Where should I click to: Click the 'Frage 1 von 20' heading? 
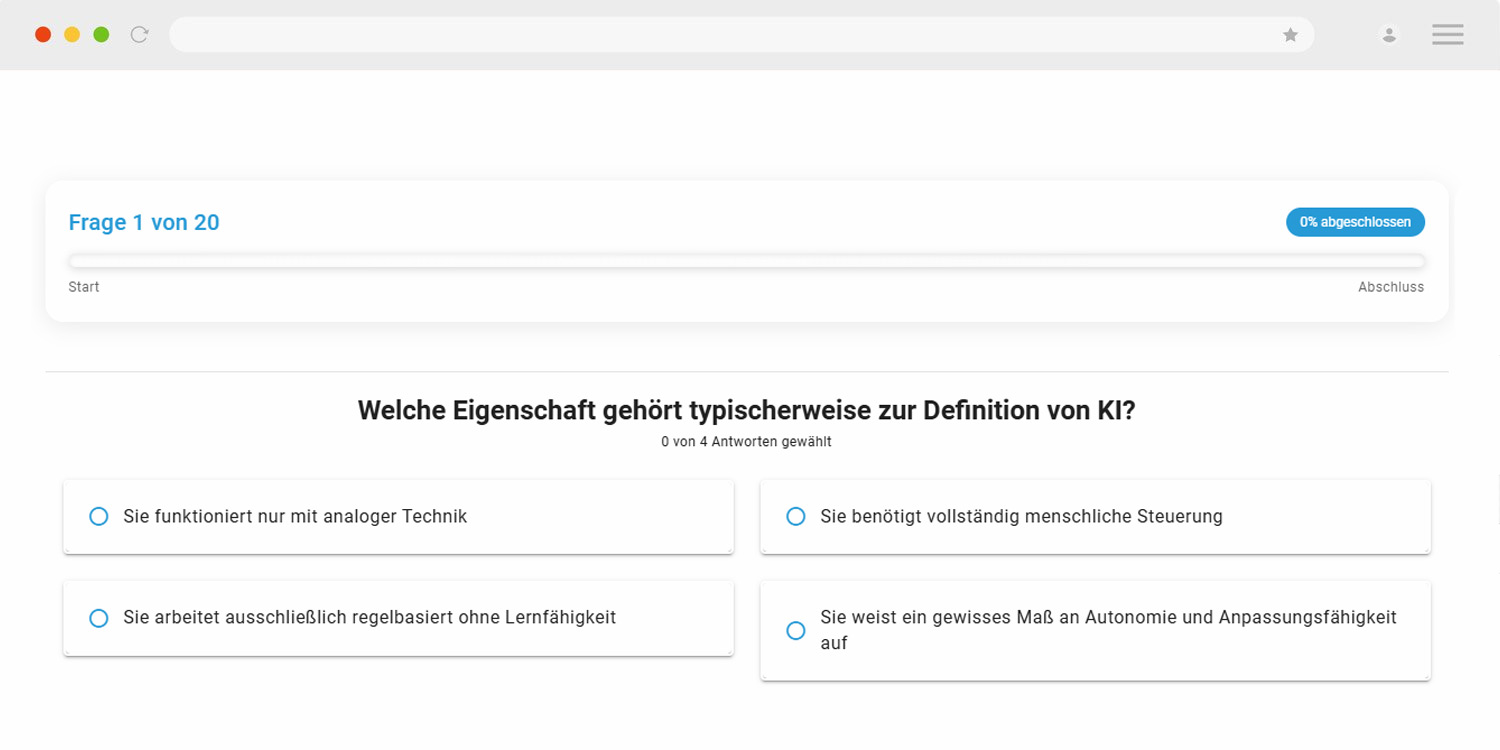click(144, 223)
